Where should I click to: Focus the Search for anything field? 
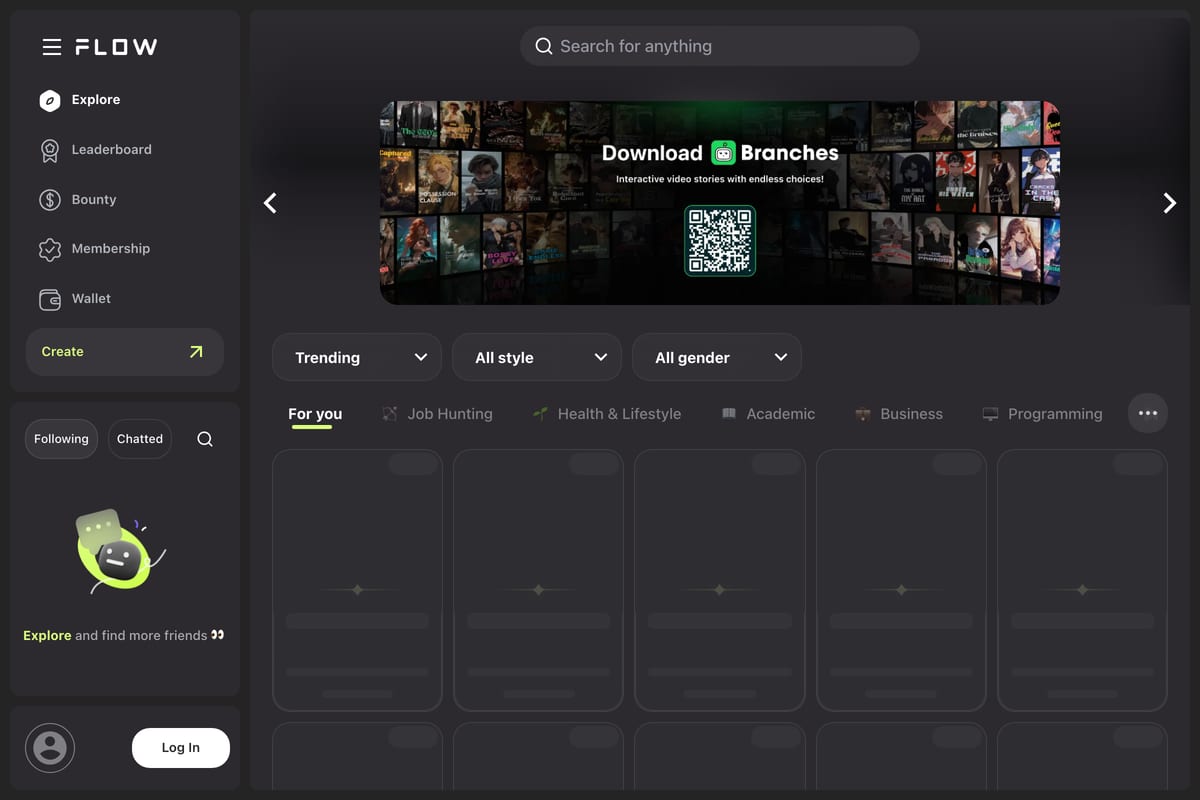coord(720,46)
